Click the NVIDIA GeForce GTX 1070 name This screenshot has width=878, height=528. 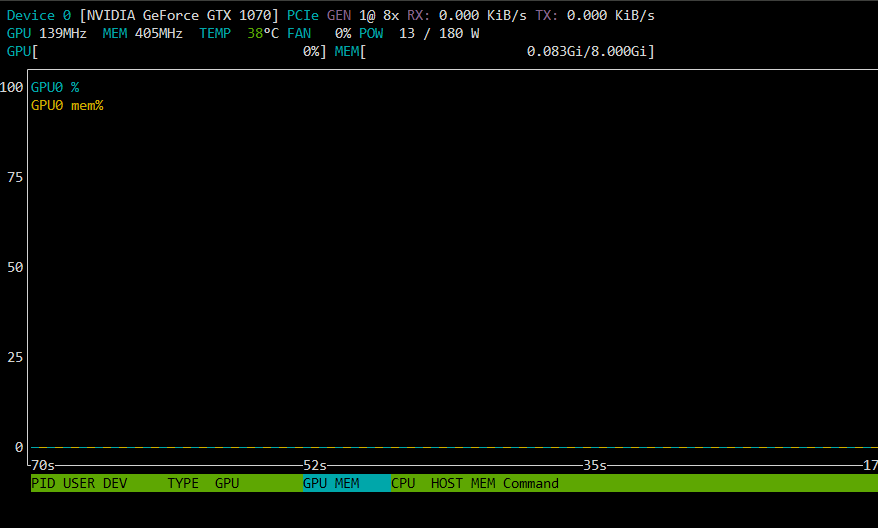pos(179,16)
